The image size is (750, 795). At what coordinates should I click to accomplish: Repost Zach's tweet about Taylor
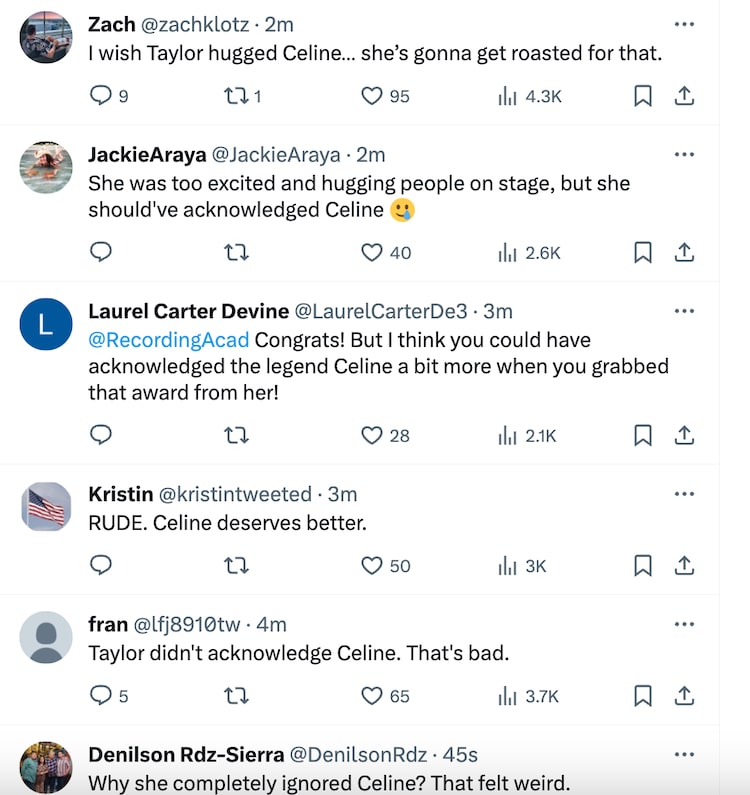pos(236,96)
